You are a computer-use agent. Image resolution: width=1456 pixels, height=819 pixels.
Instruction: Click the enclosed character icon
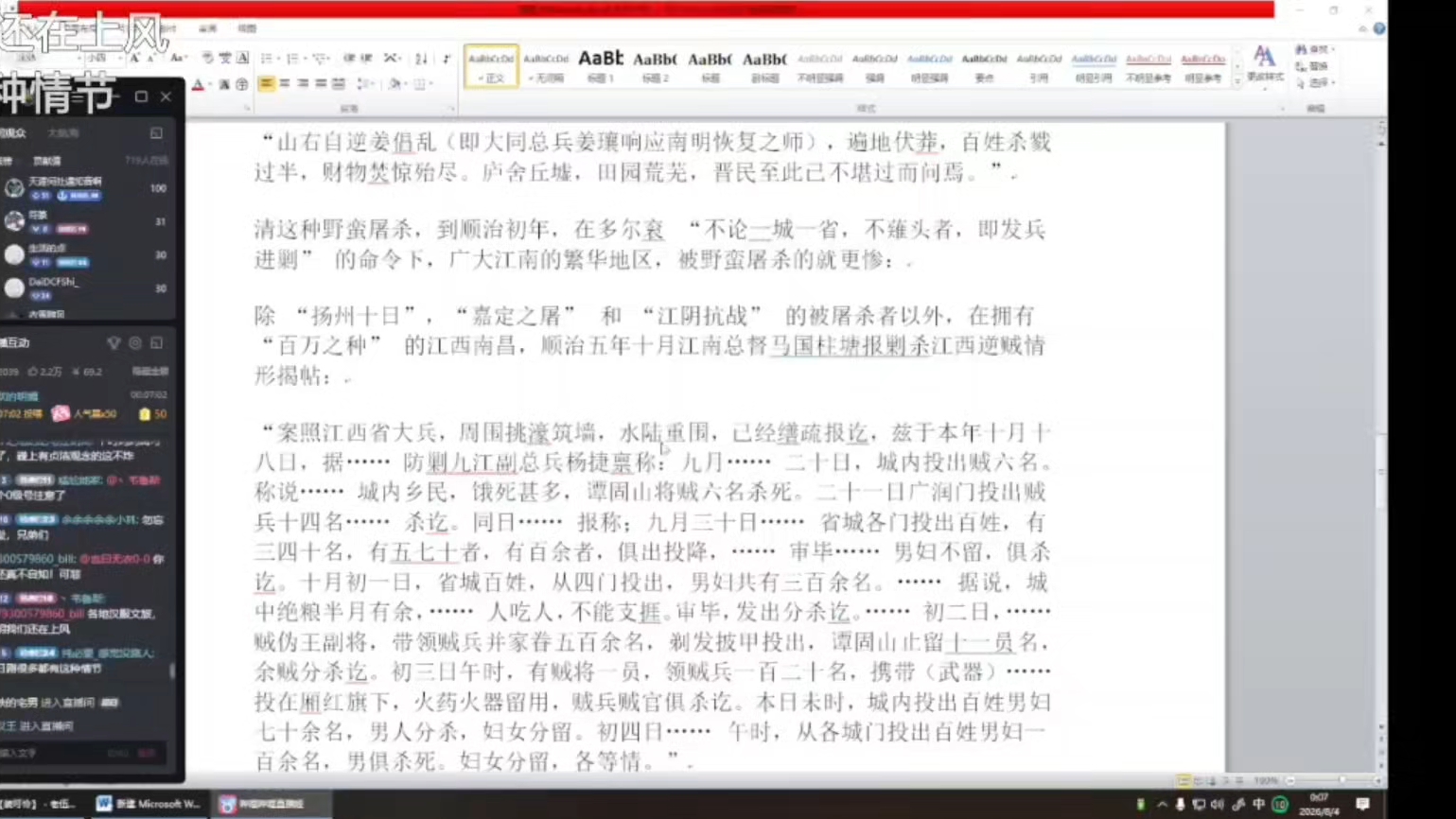(x=242, y=85)
